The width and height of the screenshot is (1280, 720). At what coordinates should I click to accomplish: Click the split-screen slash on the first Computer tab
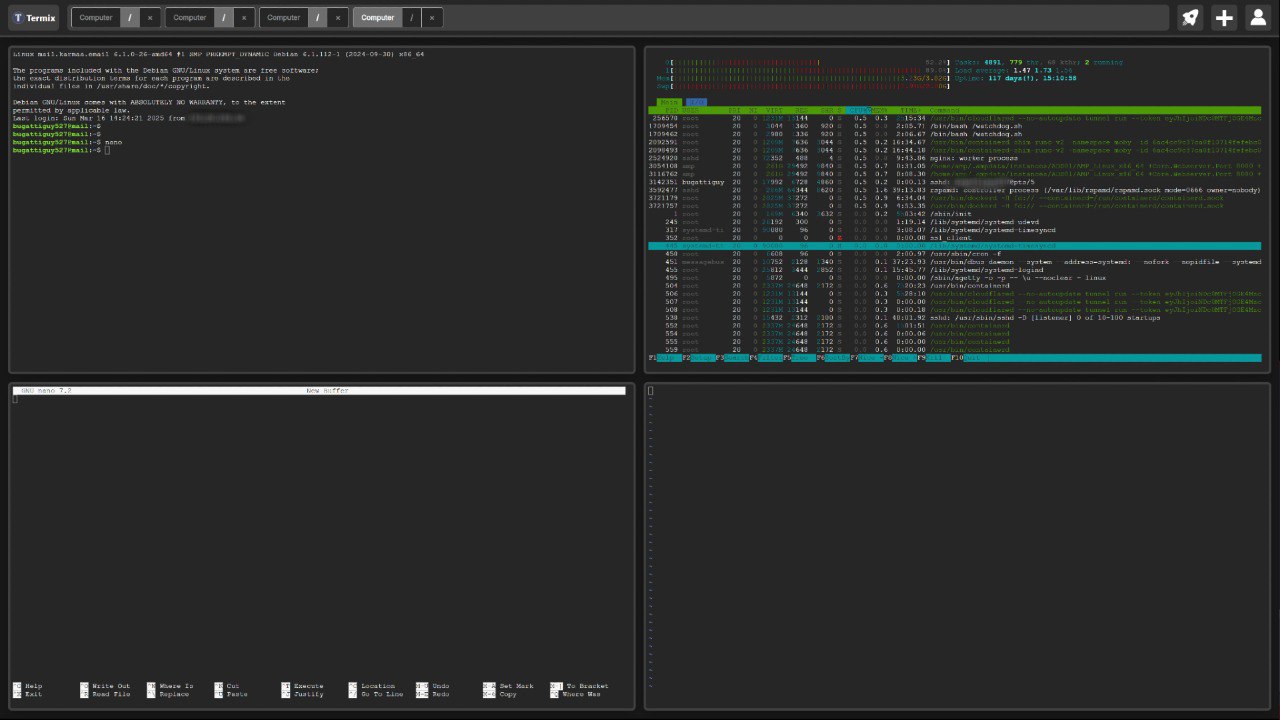click(x=129, y=17)
